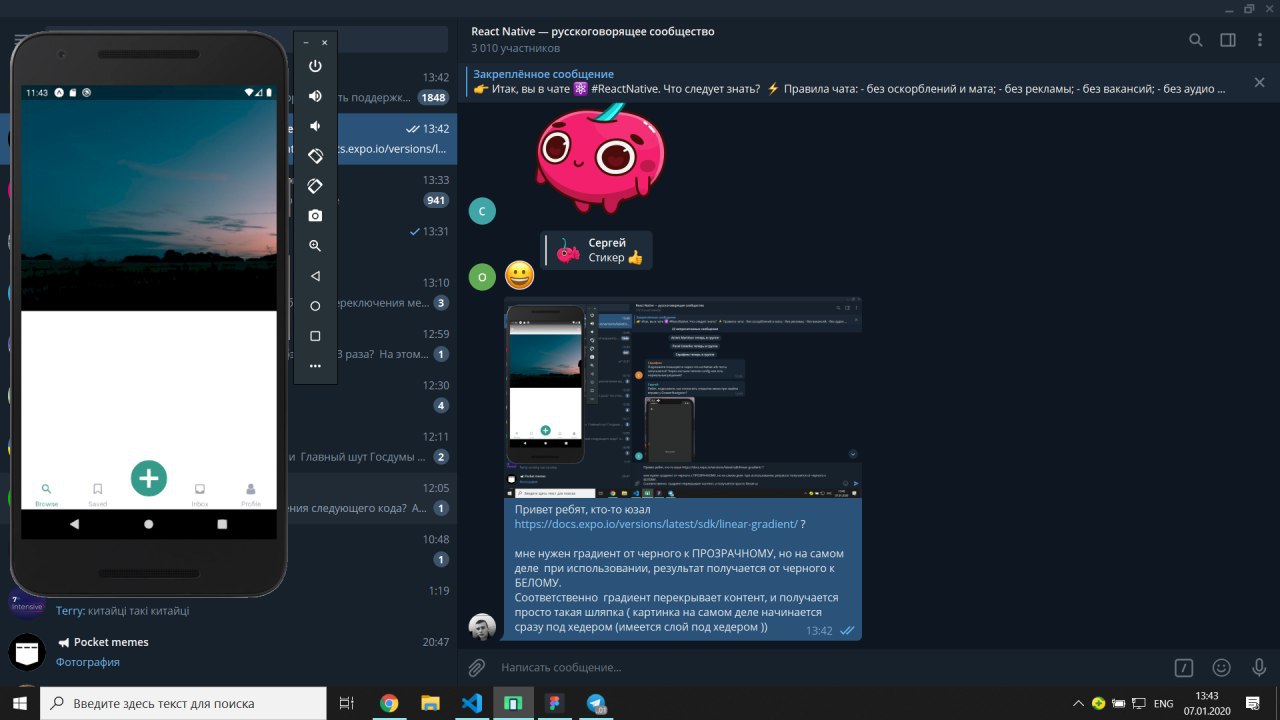Open pinned message "Закреплённое сообщение"
This screenshot has height=720, width=1280.
850,81
